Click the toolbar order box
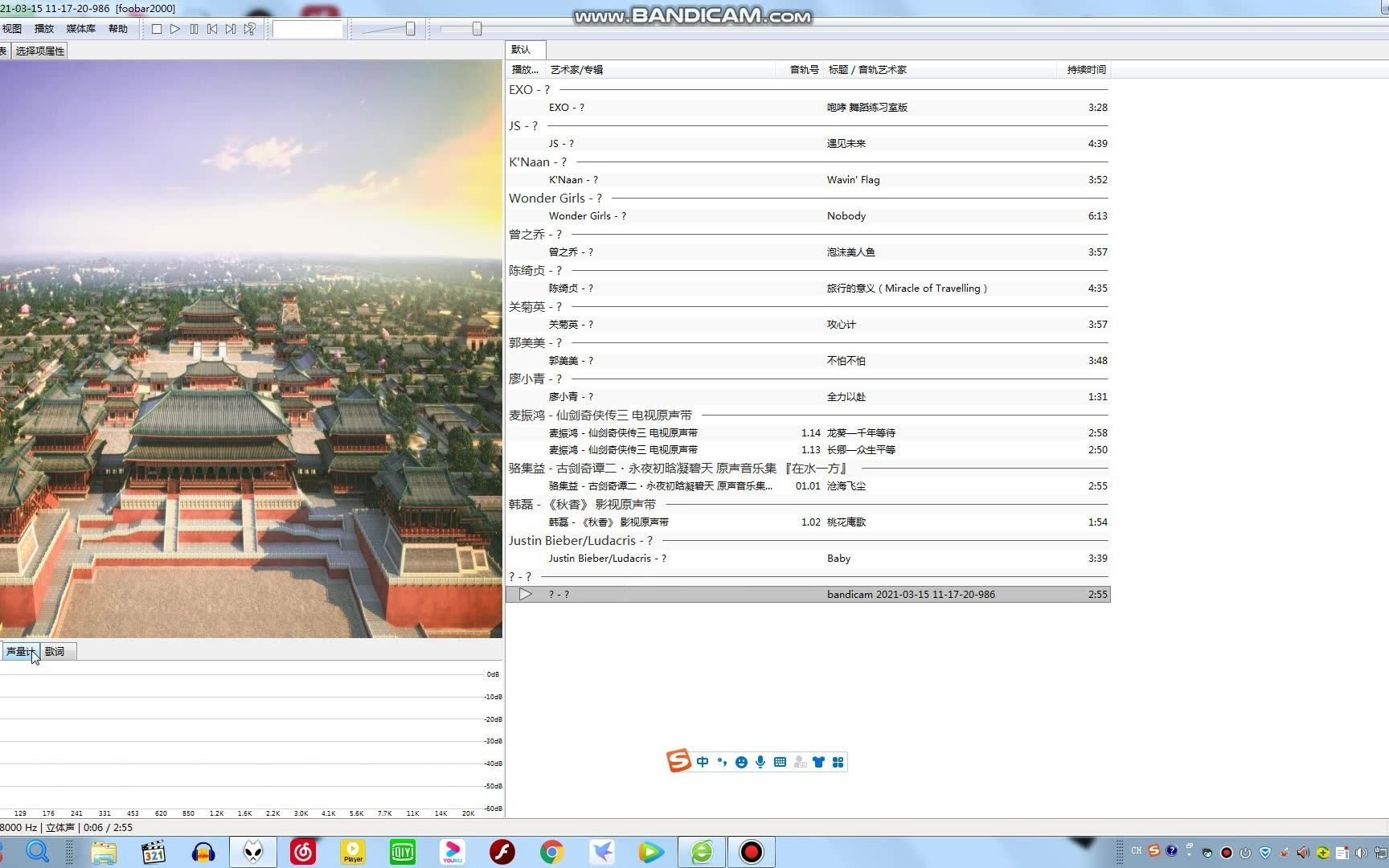Image resolution: width=1389 pixels, height=868 pixels. coord(308,29)
